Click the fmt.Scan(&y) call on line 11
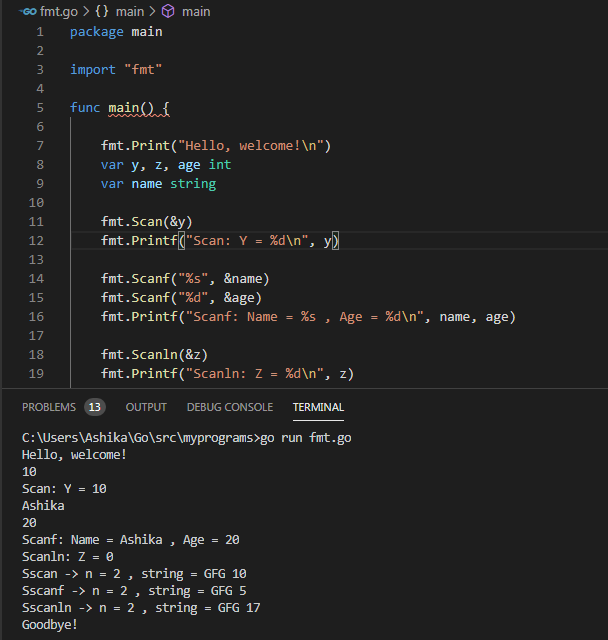608x640 pixels. tap(146, 222)
